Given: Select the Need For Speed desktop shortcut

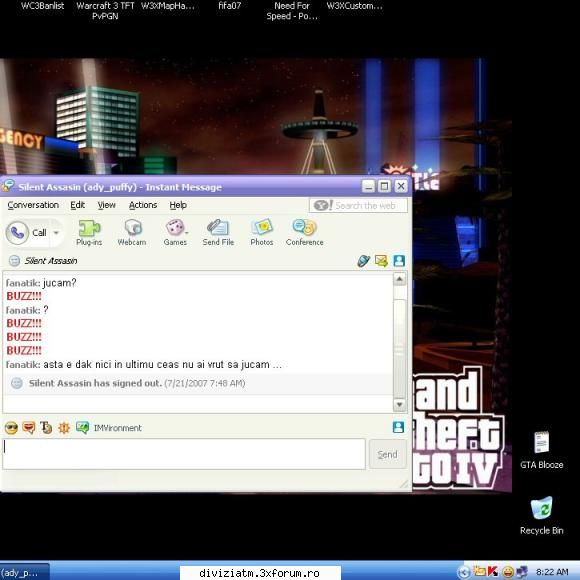Looking at the screenshot, I should [292, 11].
